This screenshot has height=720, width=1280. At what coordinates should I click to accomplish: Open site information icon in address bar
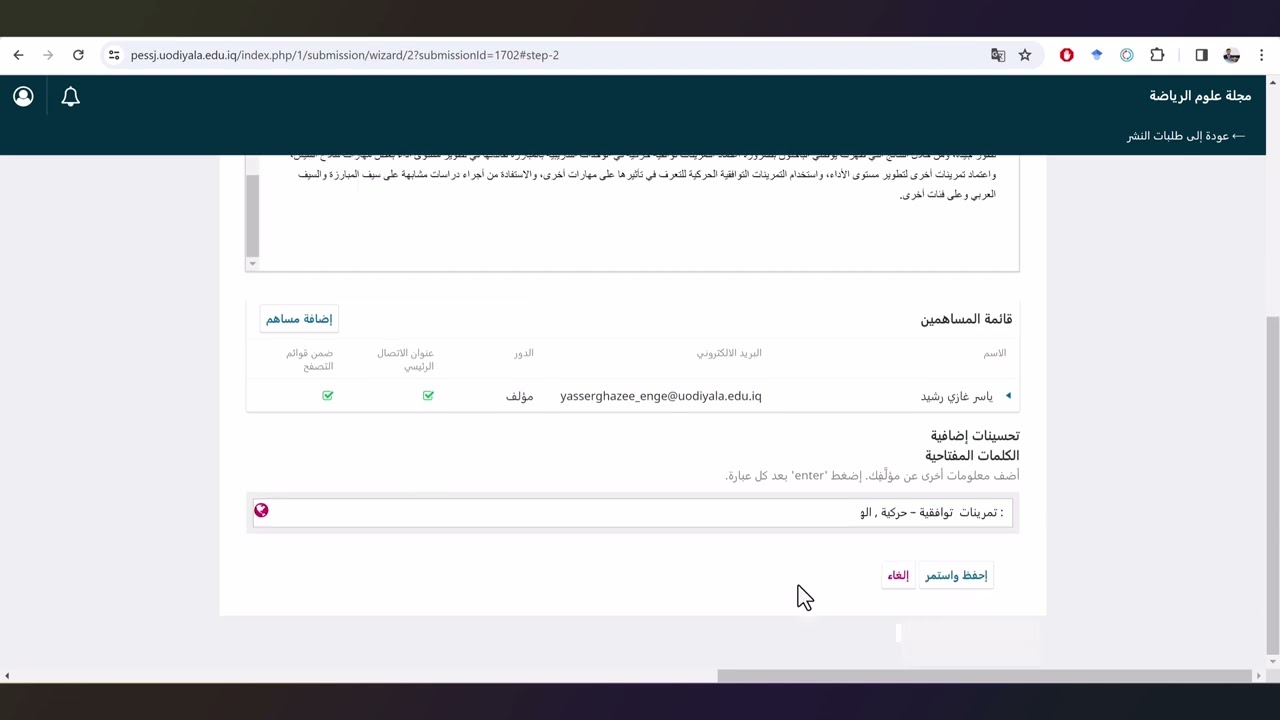[114, 55]
